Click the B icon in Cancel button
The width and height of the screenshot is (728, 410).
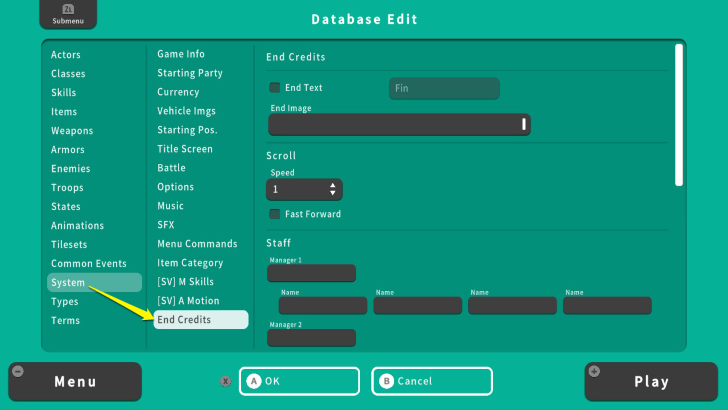pyautogui.click(x=386, y=381)
